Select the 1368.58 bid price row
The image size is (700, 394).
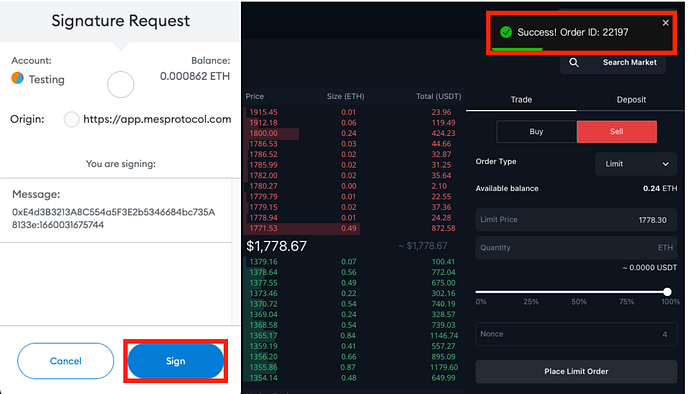(354, 325)
